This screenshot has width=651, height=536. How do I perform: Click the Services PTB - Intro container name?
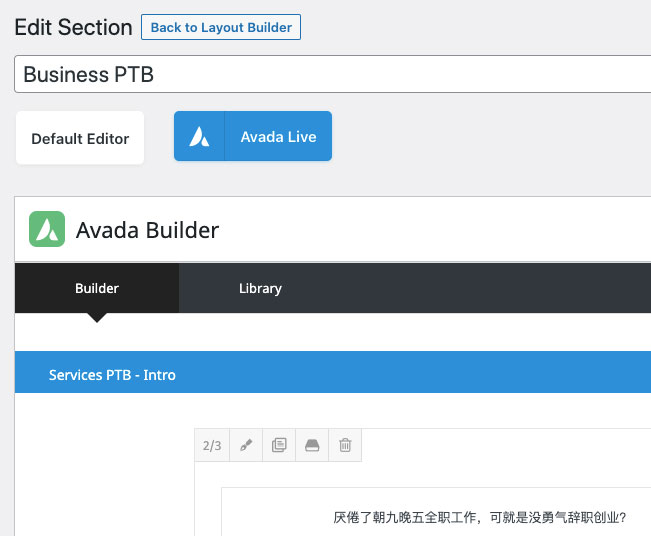[x=112, y=375]
